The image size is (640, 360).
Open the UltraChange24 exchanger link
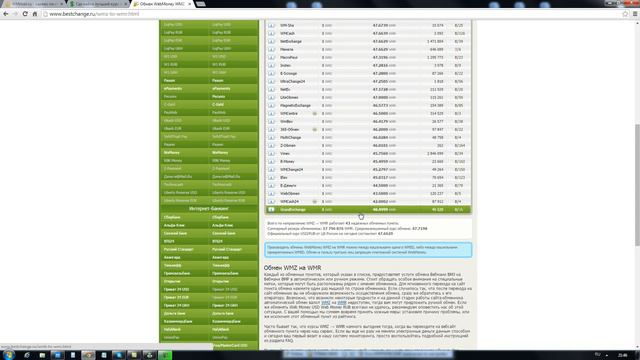(x=293, y=81)
